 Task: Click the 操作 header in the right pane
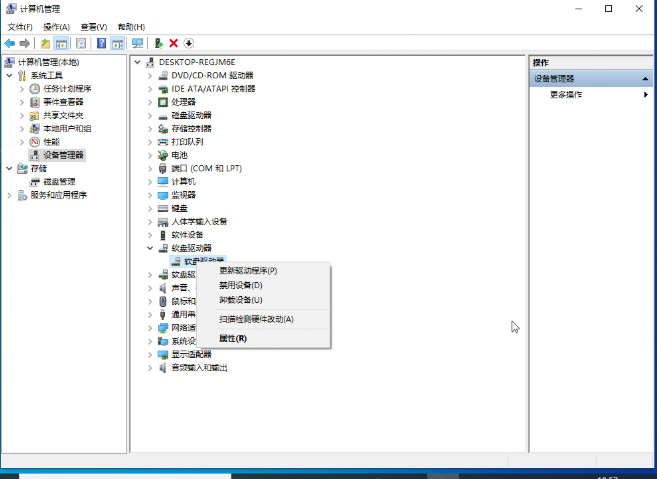tap(541, 62)
